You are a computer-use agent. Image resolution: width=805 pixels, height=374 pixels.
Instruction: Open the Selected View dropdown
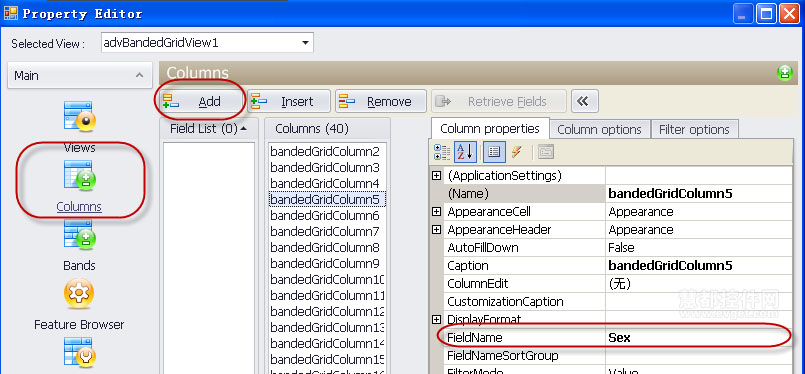coord(305,43)
